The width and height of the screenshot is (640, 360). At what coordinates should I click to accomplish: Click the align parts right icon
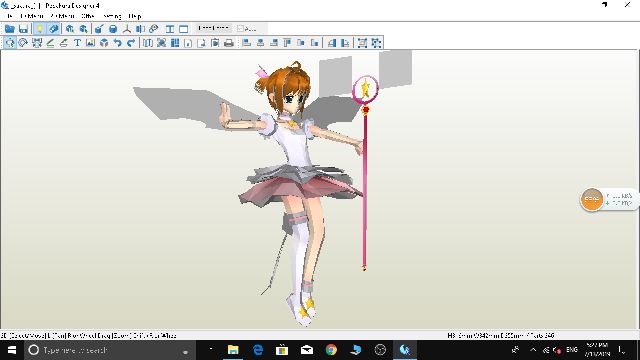coord(274,42)
